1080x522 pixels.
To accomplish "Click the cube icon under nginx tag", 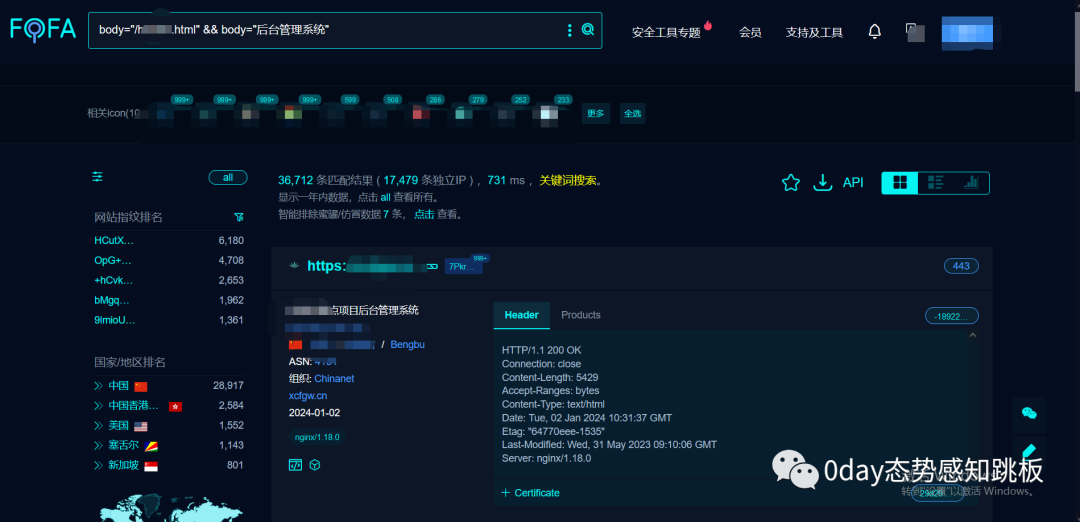I will (x=314, y=465).
